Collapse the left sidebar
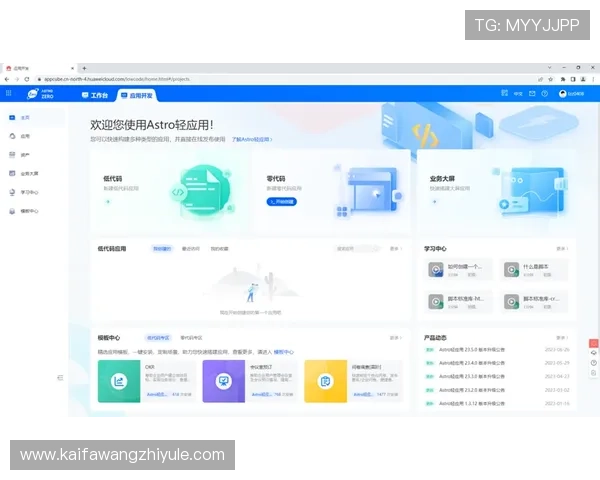Viewport: 600px width, 480px height. coord(60,378)
